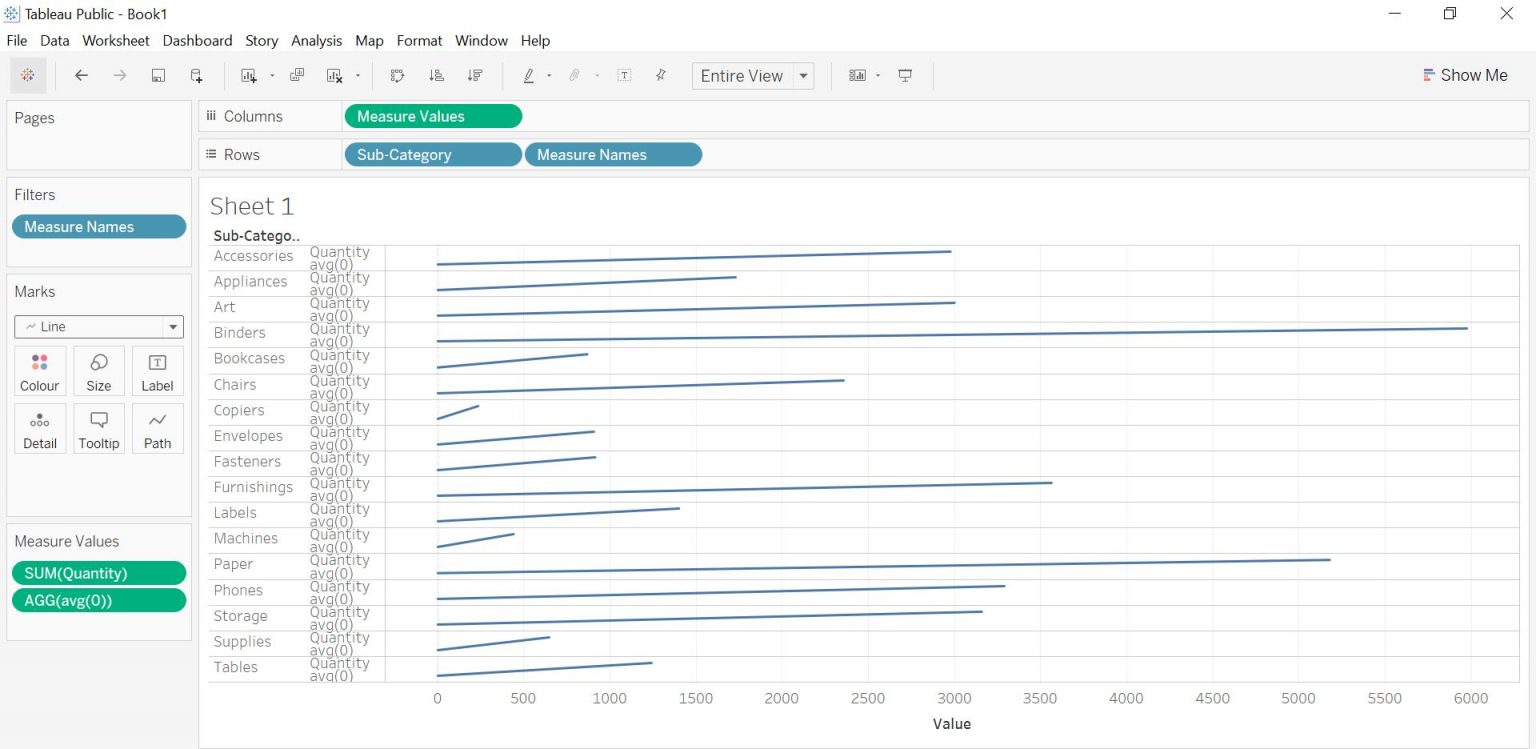Click the Measure Names filter pill
The width and height of the screenshot is (1536, 749).
click(x=98, y=226)
